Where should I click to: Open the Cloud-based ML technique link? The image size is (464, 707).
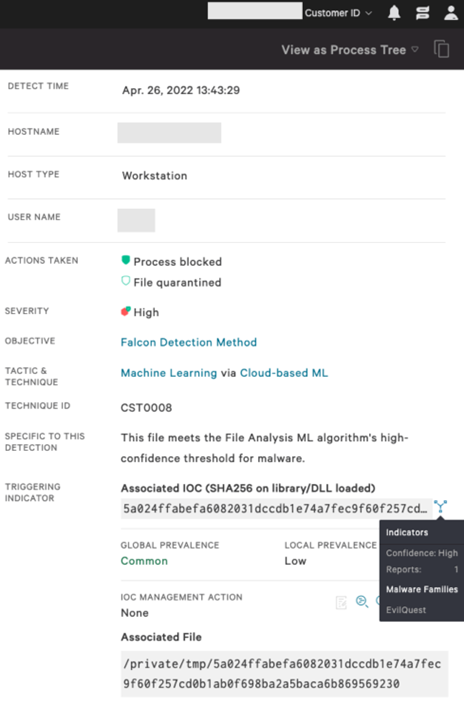(284, 373)
